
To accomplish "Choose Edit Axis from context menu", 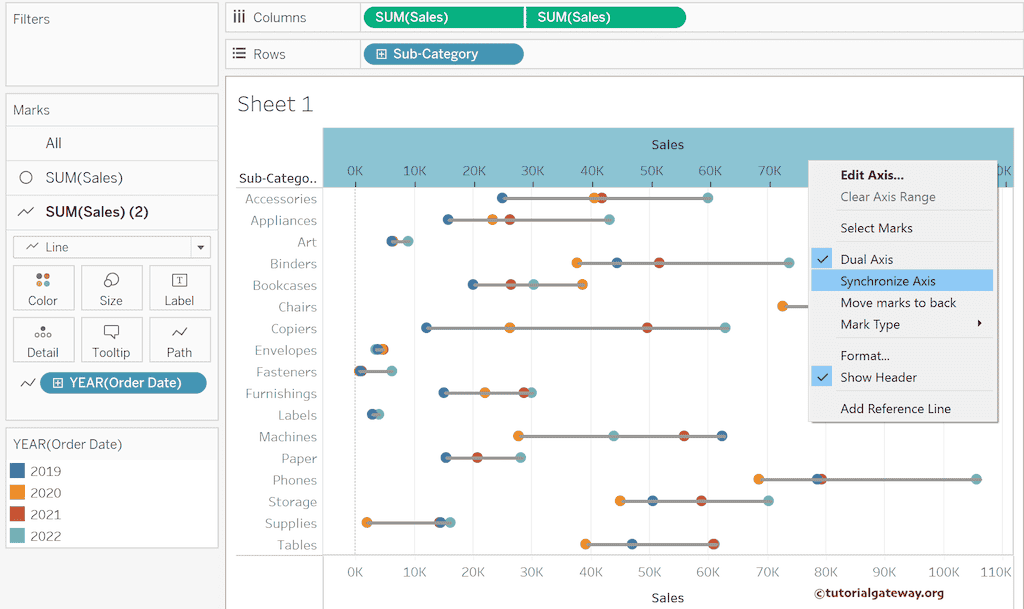I will point(871,175).
